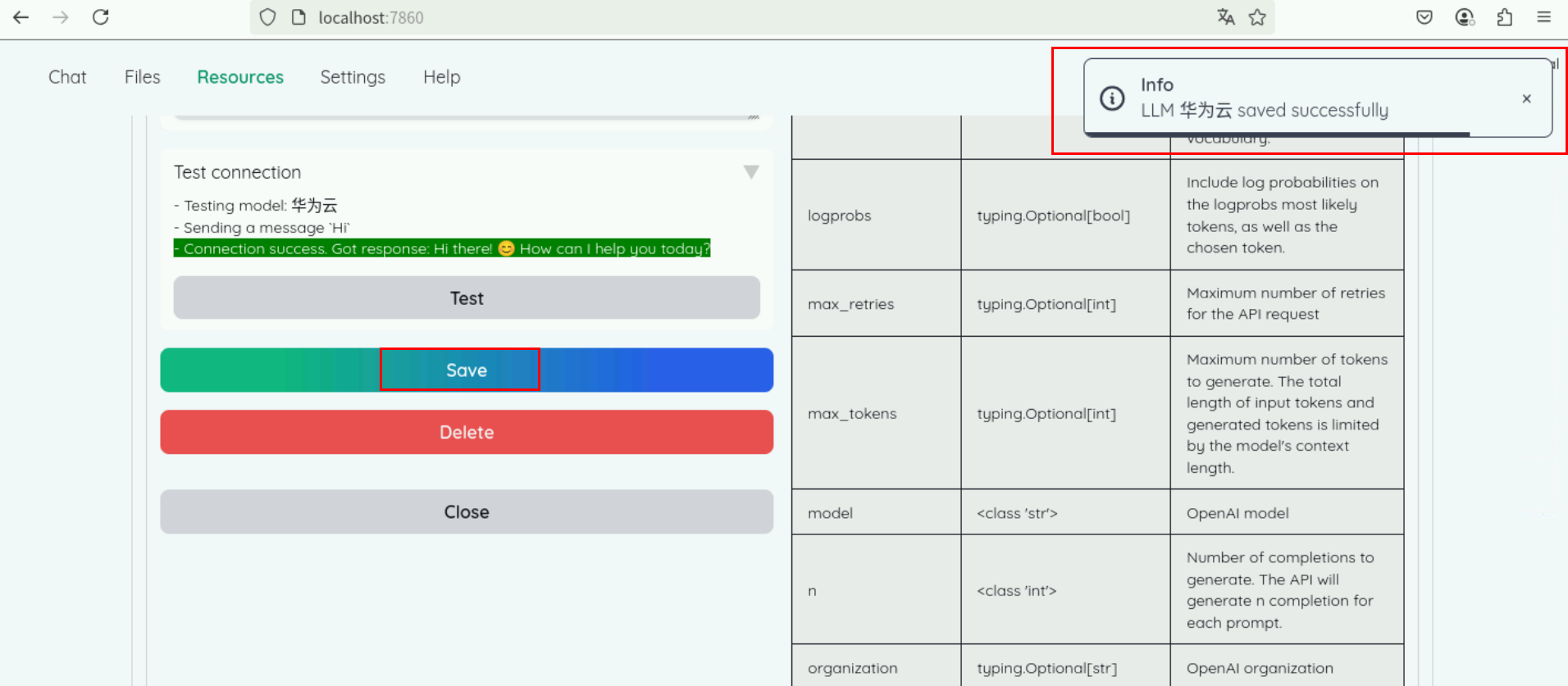Click the 'Test connection' heading
Viewport: 1568px width, 686px height.
click(237, 172)
